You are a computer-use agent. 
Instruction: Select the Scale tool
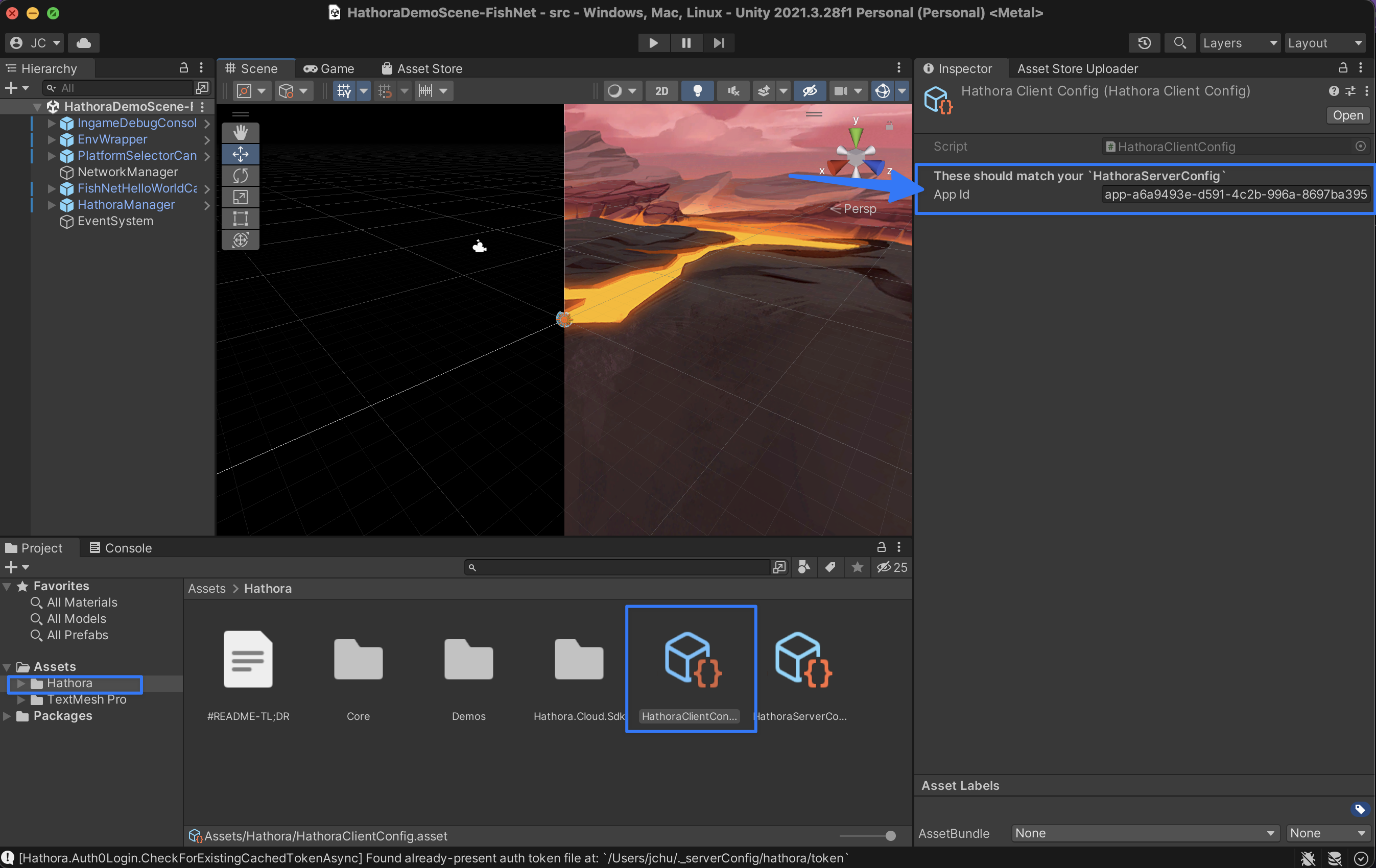click(240, 197)
